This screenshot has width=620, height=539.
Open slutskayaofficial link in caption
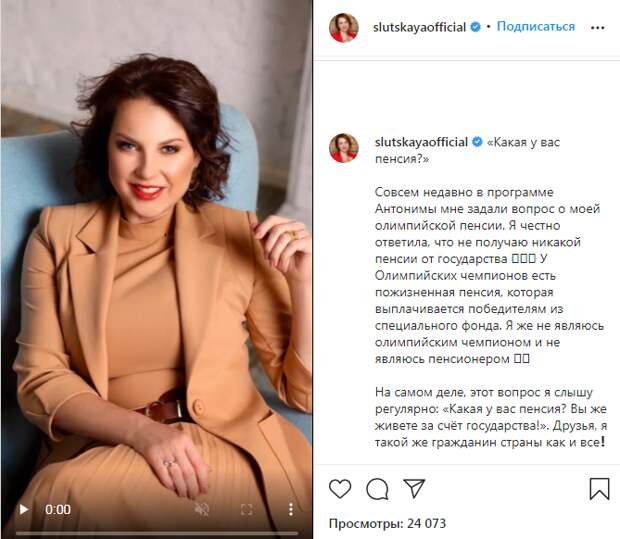point(421,142)
